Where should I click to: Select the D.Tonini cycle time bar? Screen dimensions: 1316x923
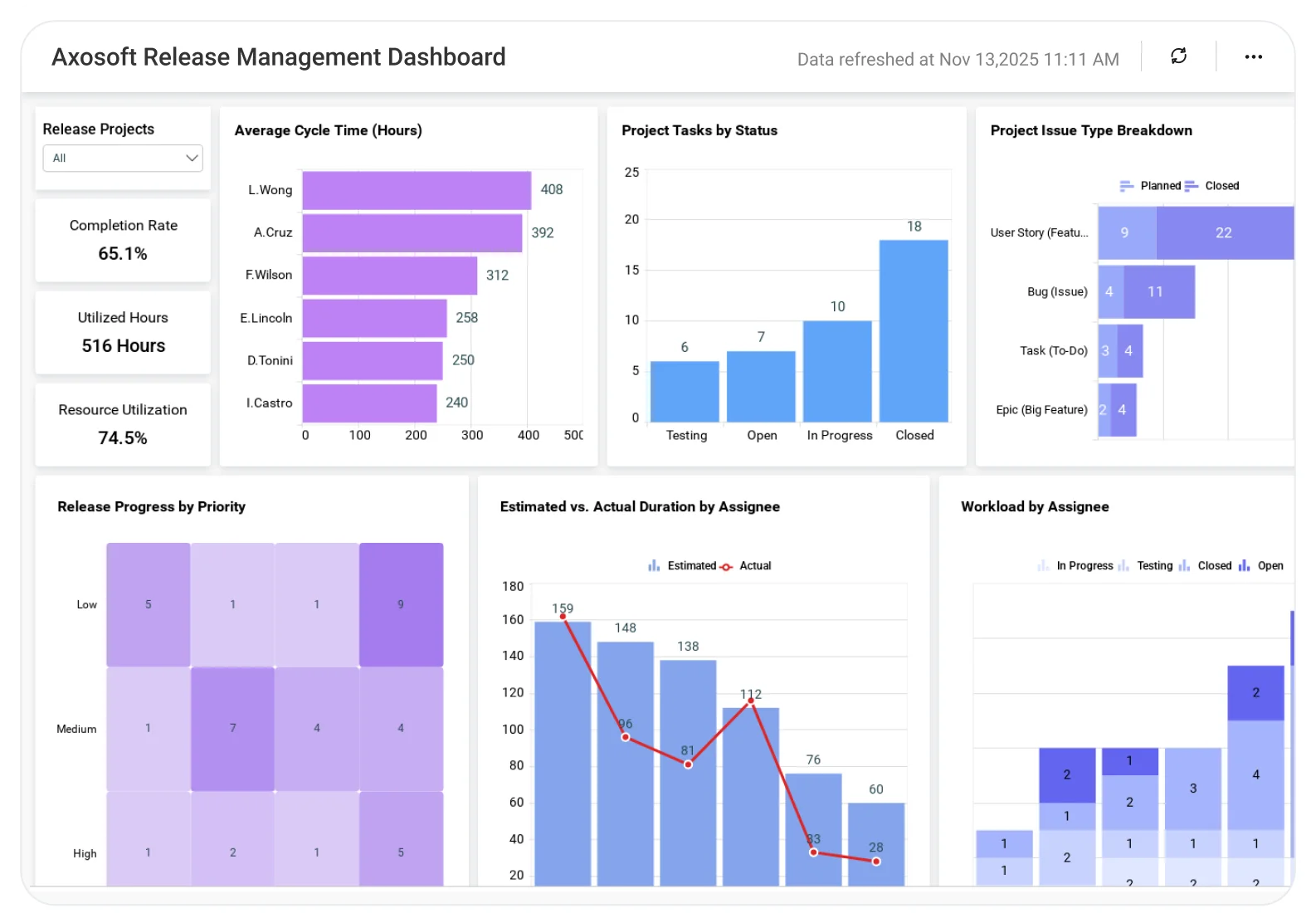[x=373, y=360]
